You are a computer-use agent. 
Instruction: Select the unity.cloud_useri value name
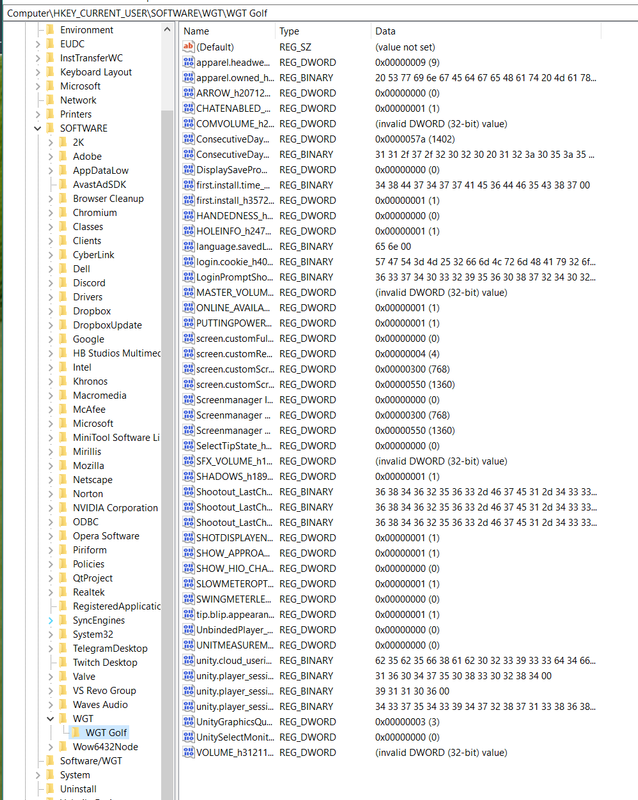(234, 661)
